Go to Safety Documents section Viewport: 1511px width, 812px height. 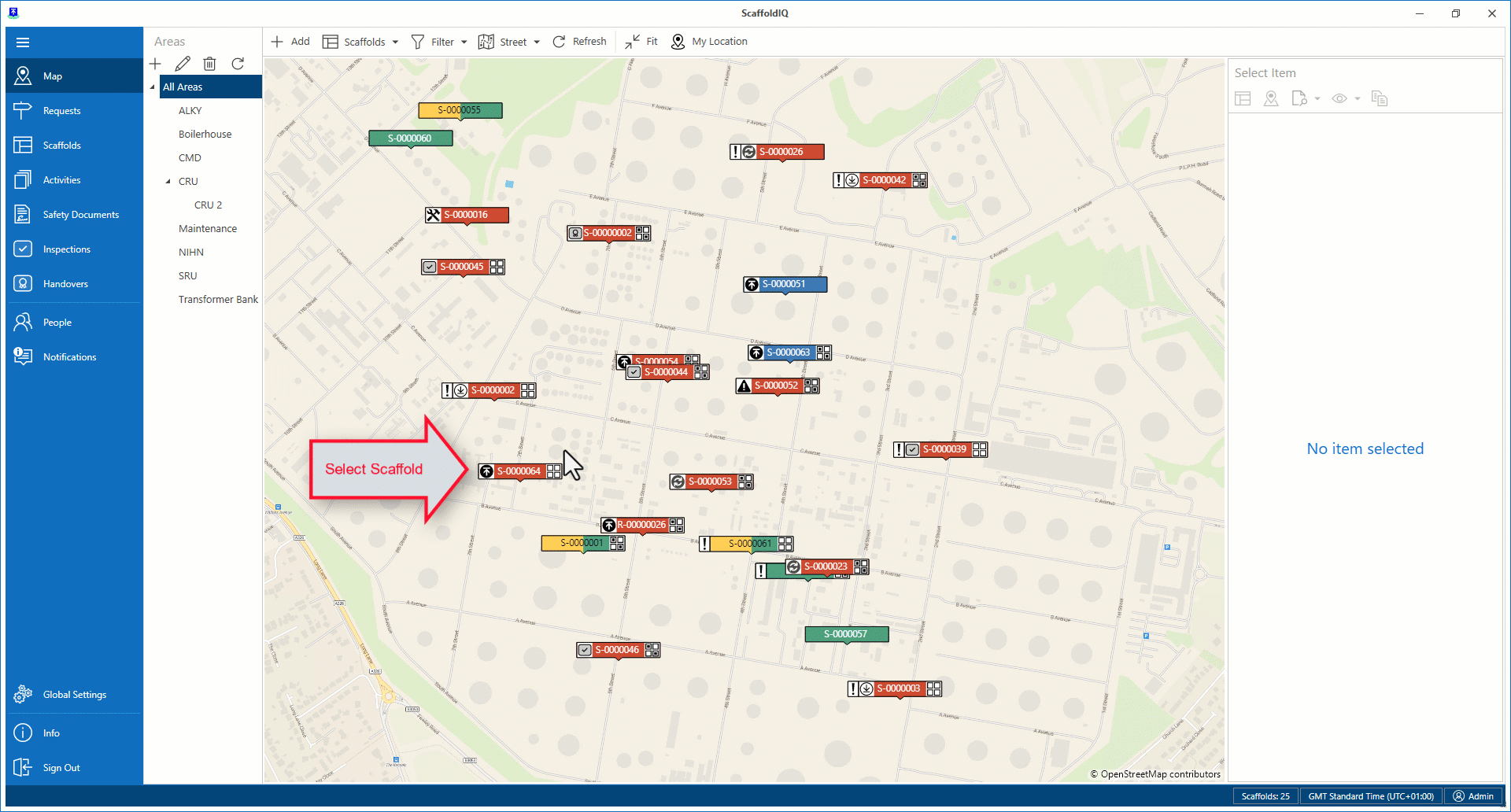point(80,215)
